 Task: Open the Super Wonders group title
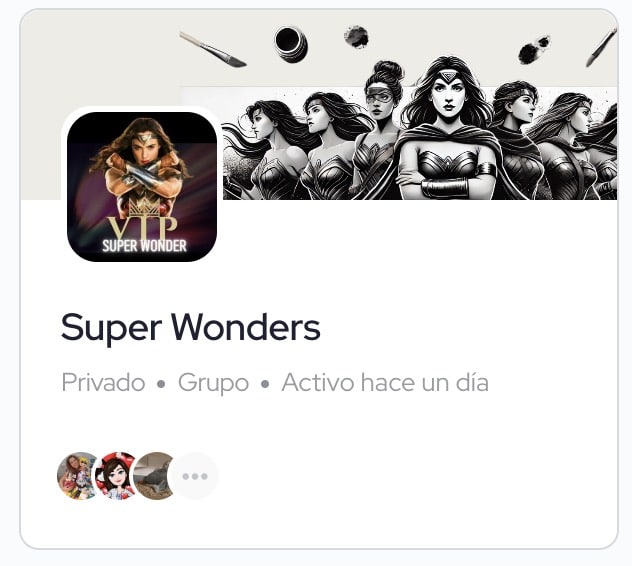191,327
